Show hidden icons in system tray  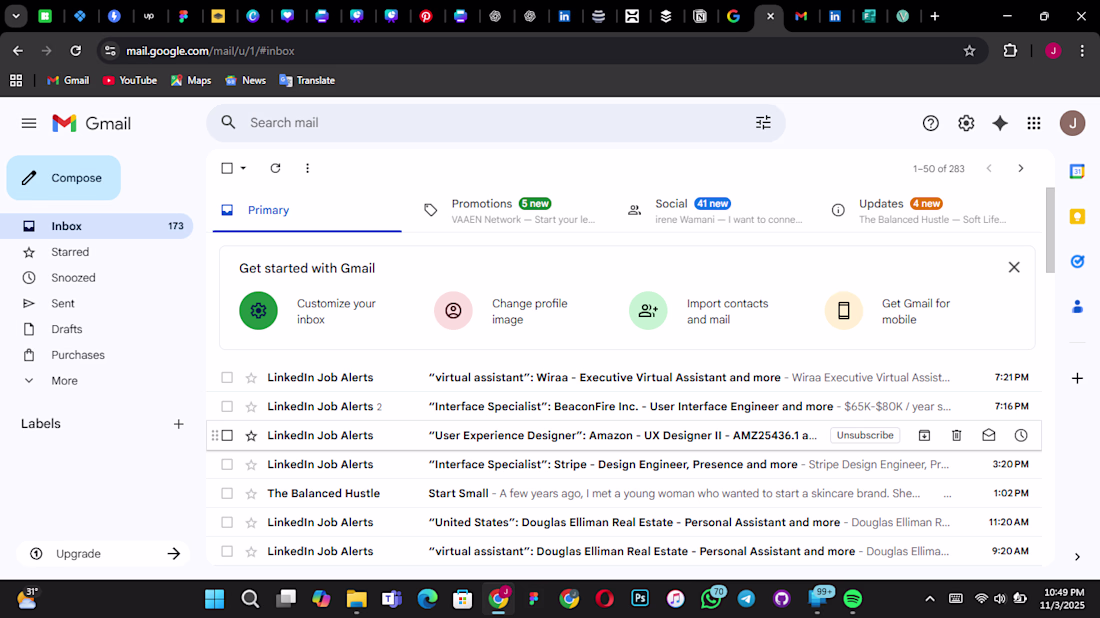(x=930, y=599)
